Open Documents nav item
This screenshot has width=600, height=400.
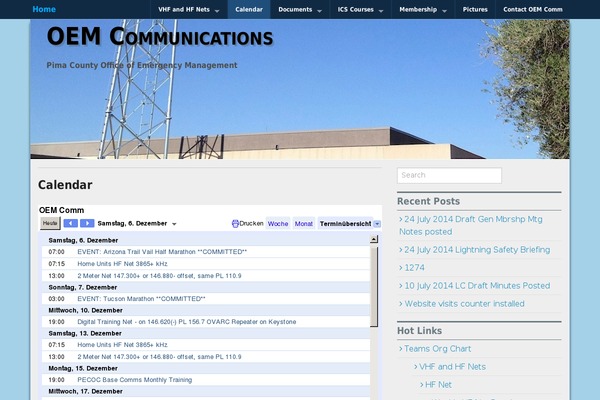pyautogui.click(x=295, y=10)
